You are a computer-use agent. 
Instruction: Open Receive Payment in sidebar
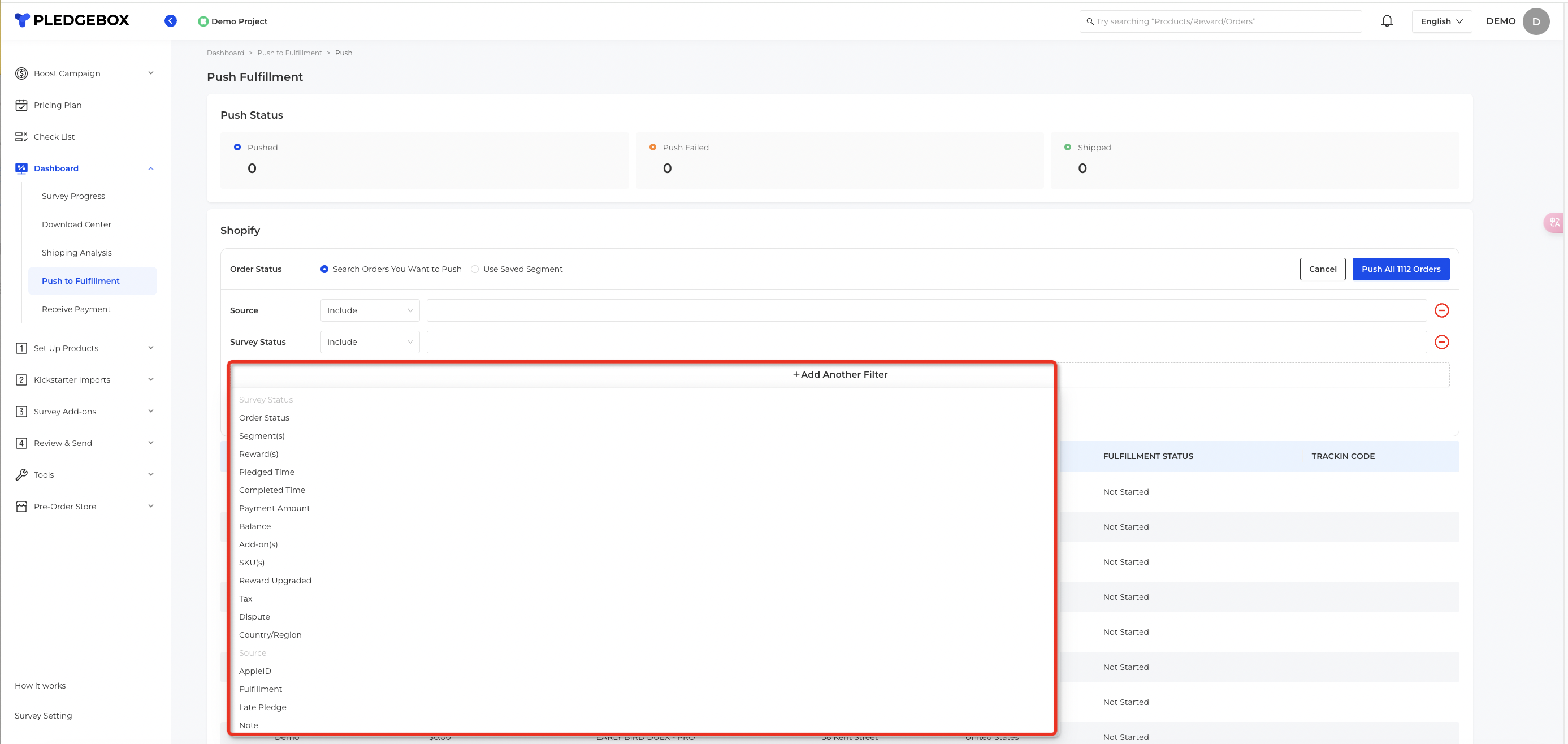tap(76, 309)
